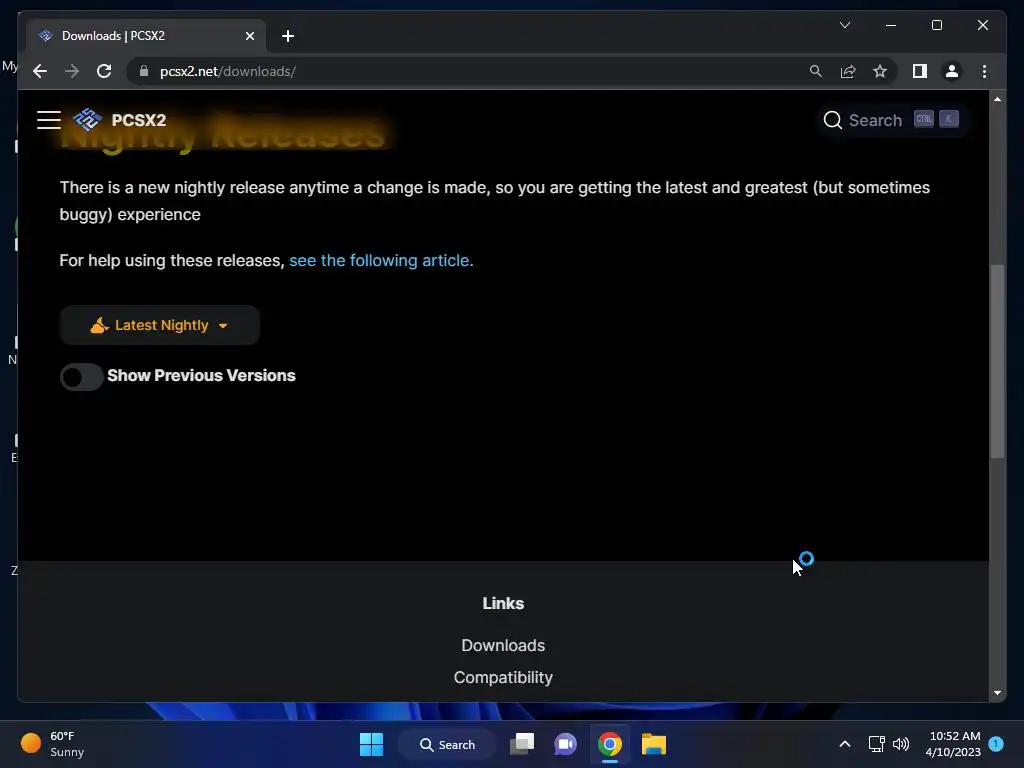1024x768 pixels.
Task: Open the Downloads footer link
Action: point(503,645)
